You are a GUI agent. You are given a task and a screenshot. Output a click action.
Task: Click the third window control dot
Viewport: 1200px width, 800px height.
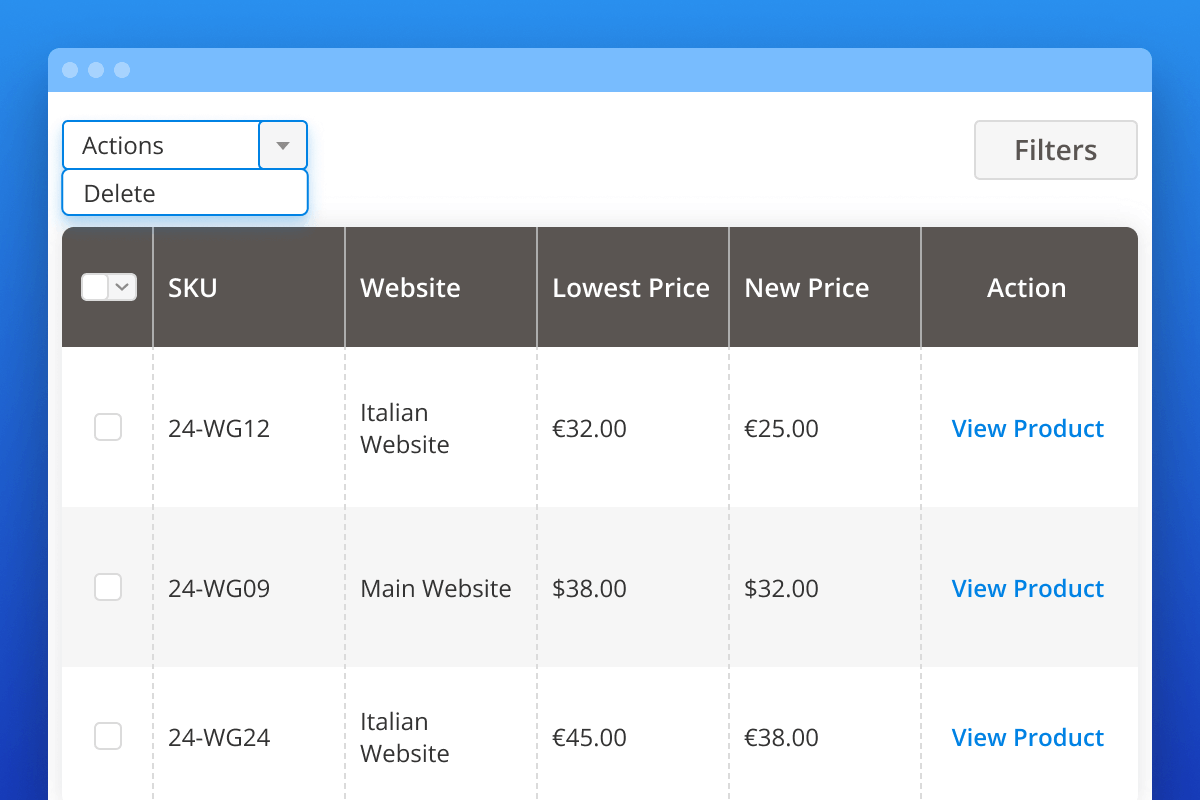pyautogui.click(x=123, y=70)
